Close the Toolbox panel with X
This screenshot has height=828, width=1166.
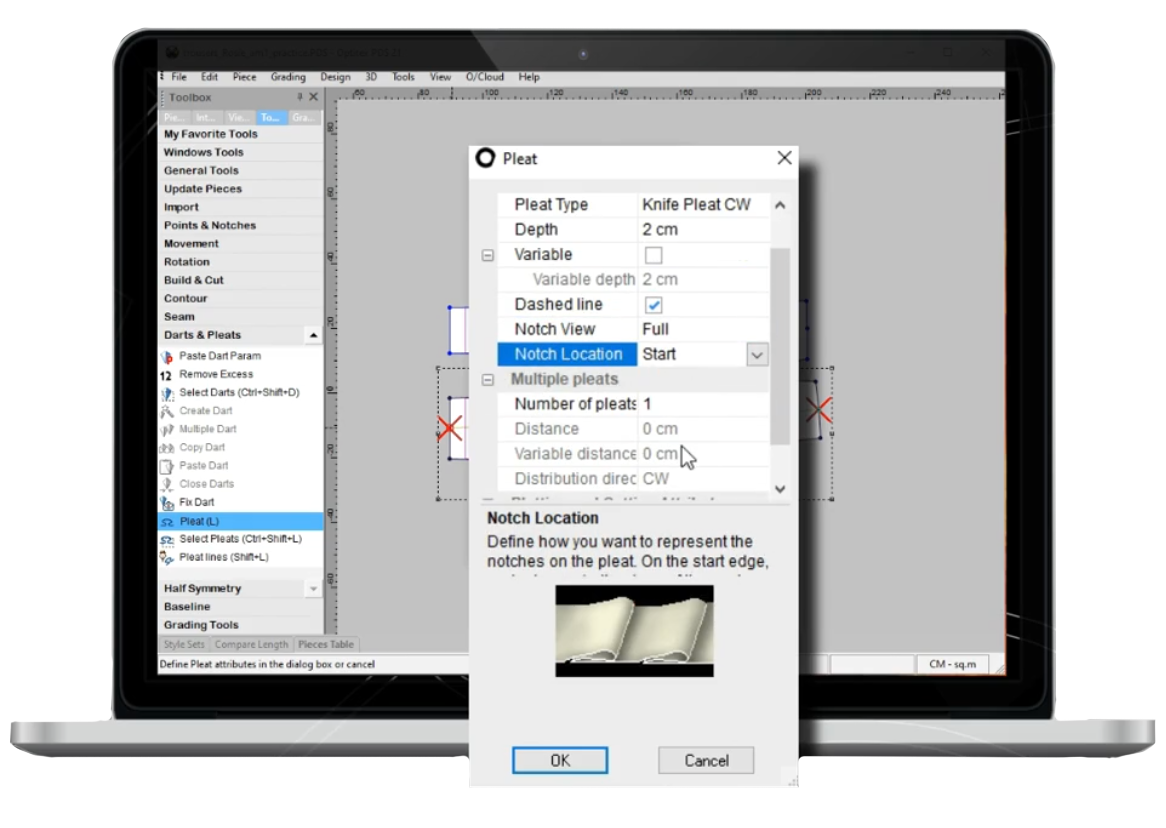[x=313, y=97]
